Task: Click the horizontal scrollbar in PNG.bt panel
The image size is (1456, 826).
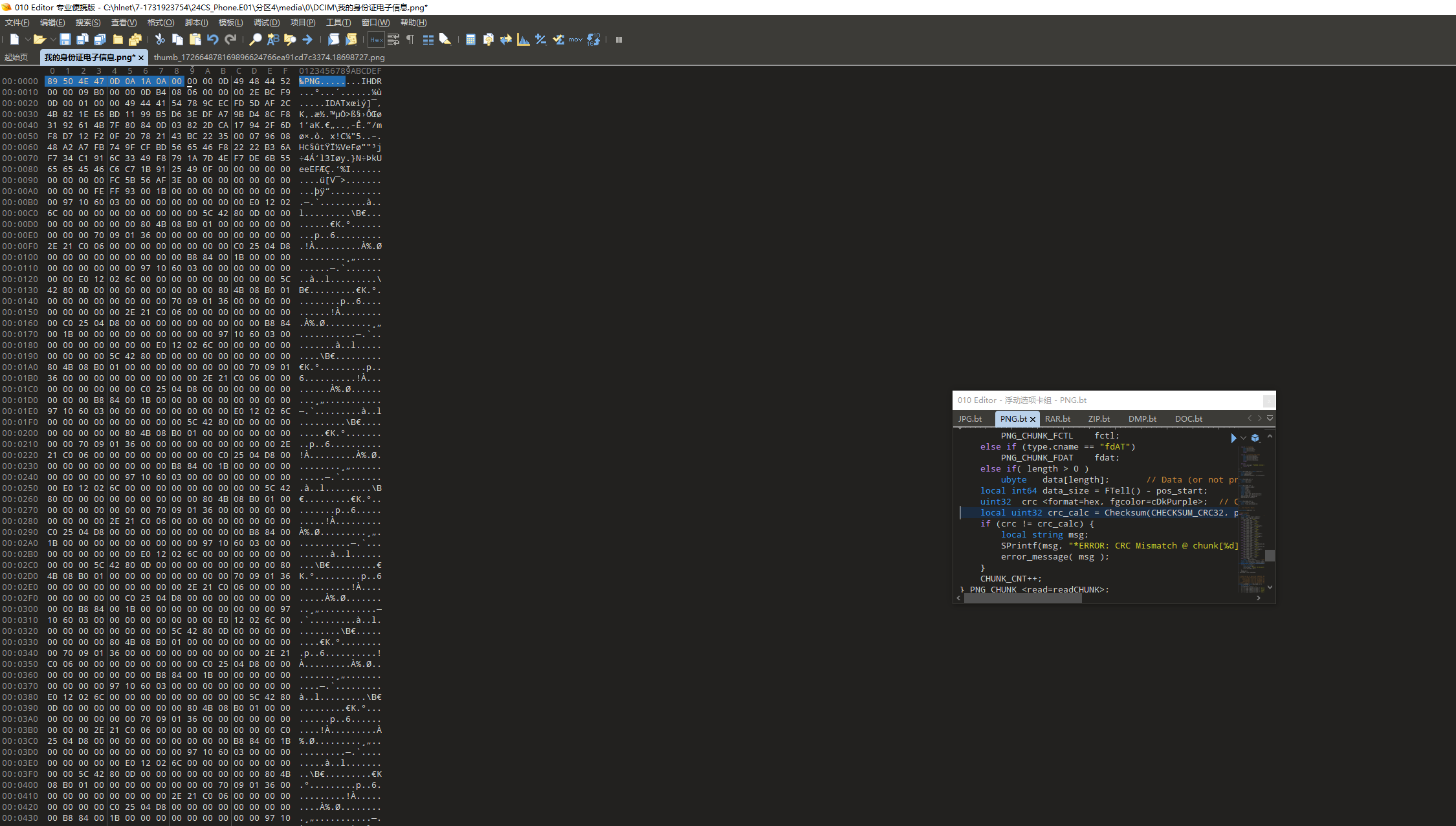Action: [x=1023, y=598]
